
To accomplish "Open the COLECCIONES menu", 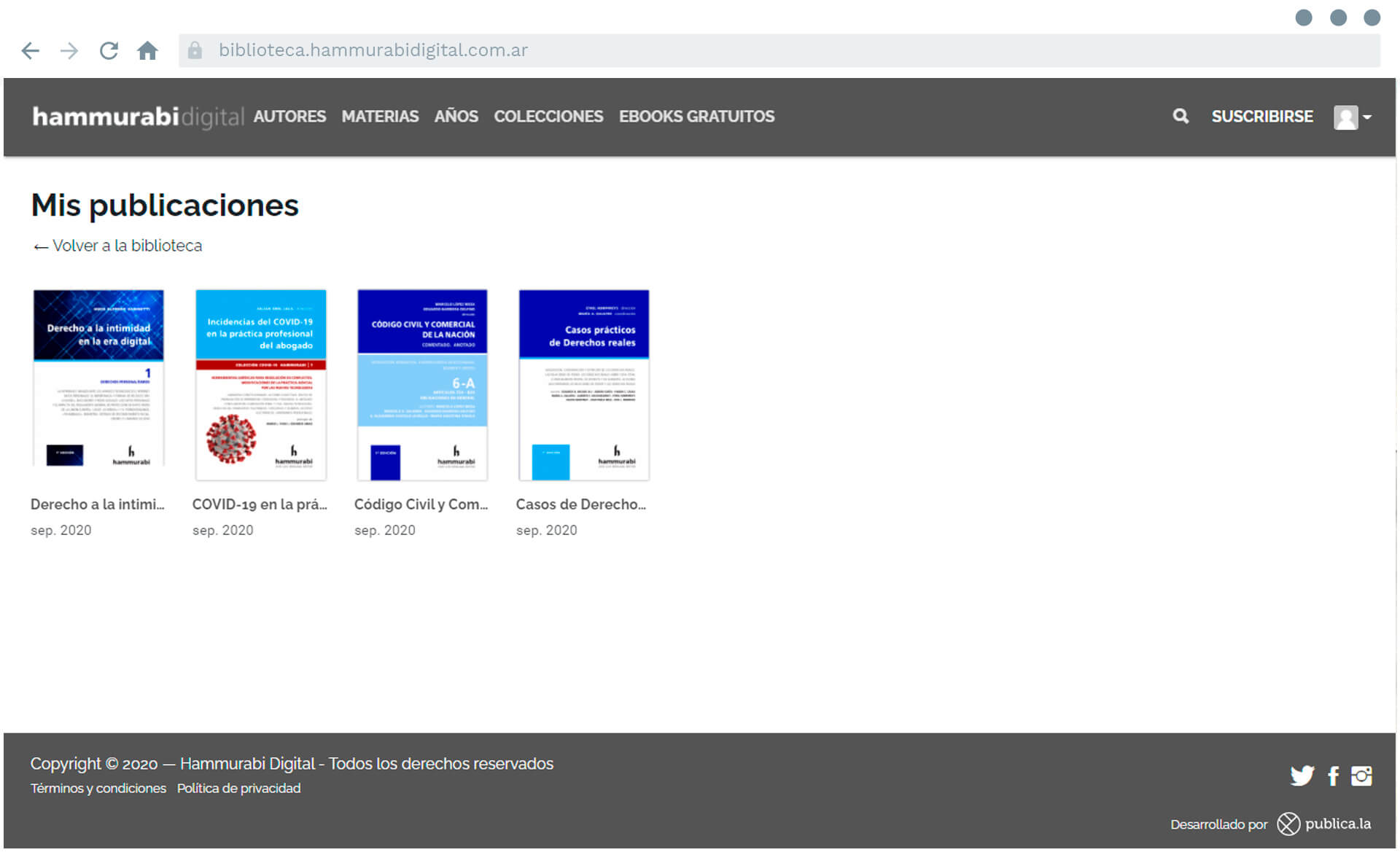I will click(548, 117).
